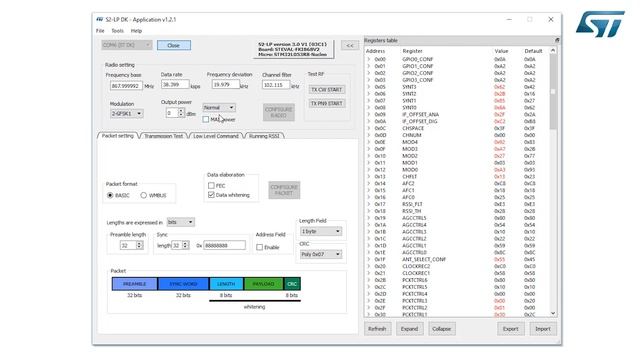Click the S2-LP DK app title icon

point(100,19)
